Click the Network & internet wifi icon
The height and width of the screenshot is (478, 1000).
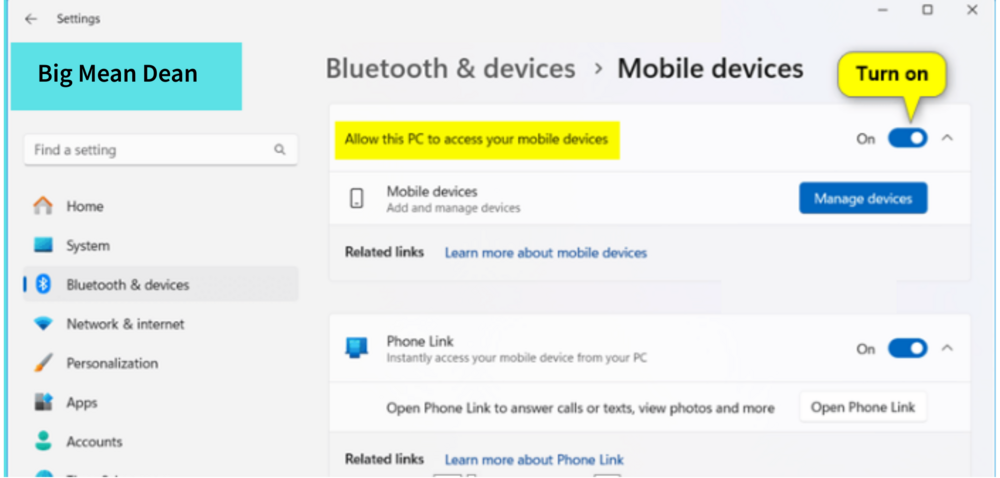(43, 324)
